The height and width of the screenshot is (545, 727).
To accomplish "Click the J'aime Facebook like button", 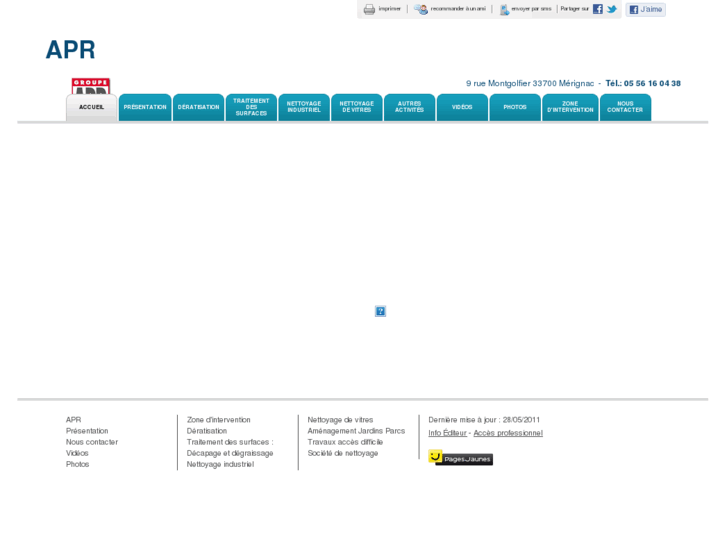I will (x=645, y=9).
